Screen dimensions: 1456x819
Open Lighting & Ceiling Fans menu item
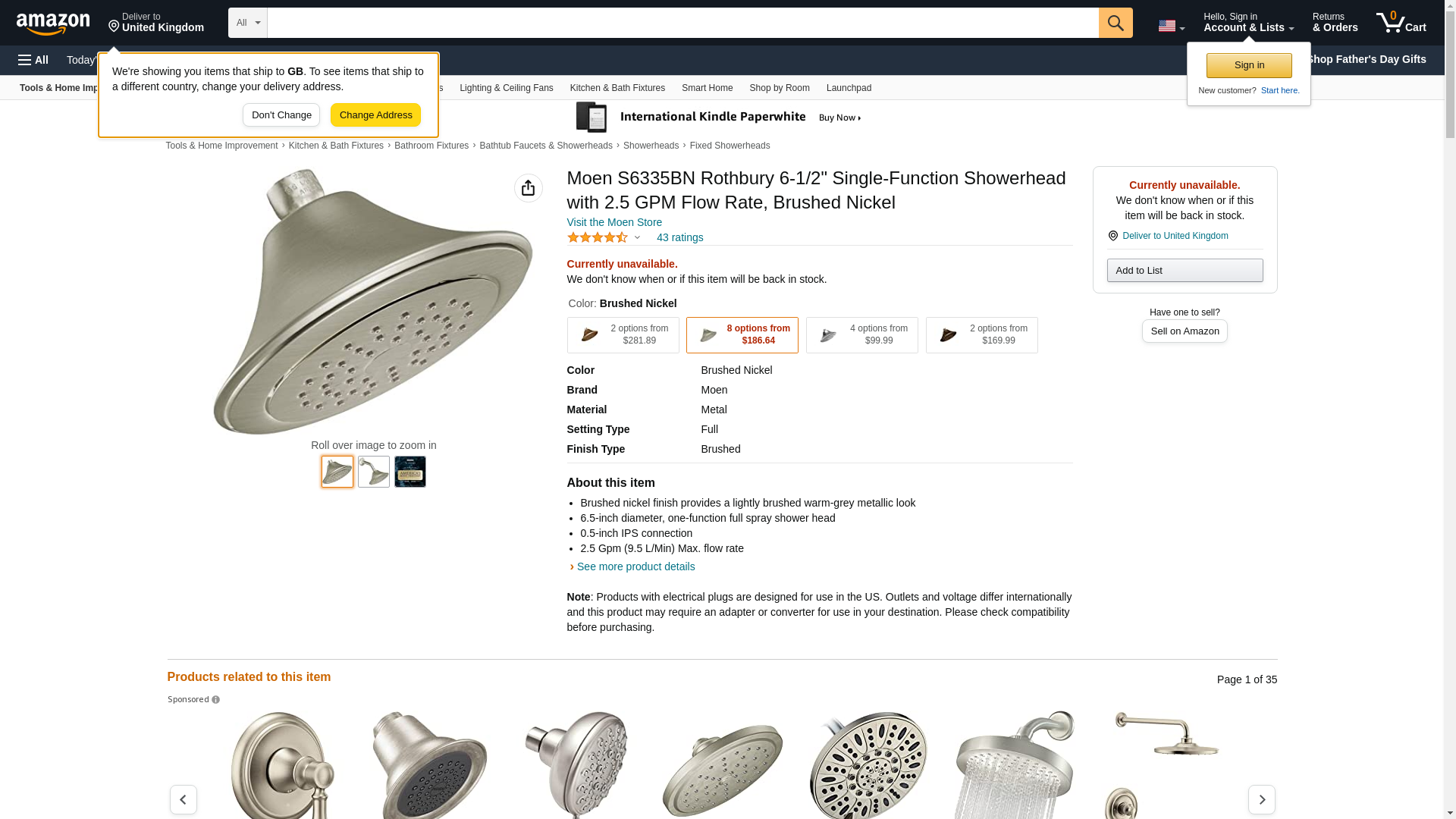coord(506,88)
